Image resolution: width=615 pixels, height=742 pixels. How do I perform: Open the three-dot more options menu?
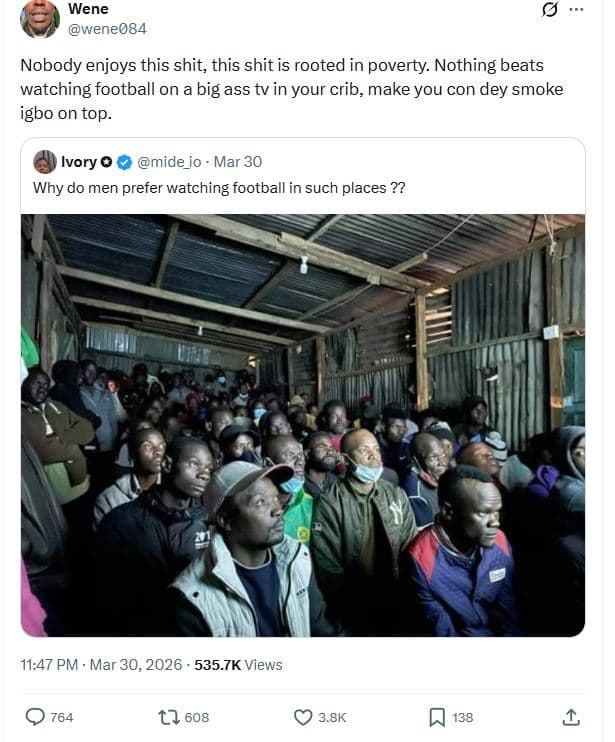[x=575, y=10]
